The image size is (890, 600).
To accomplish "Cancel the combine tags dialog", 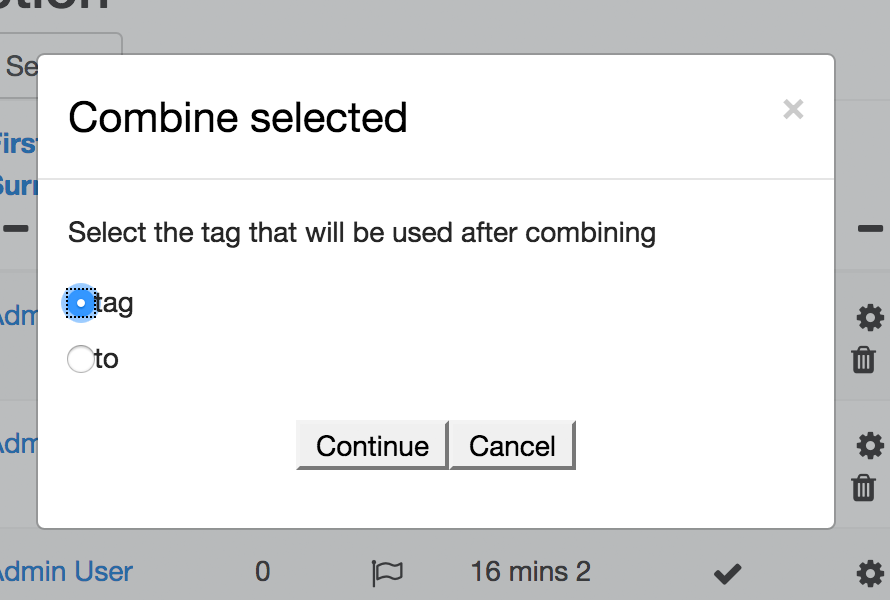I will pyautogui.click(x=513, y=446).
